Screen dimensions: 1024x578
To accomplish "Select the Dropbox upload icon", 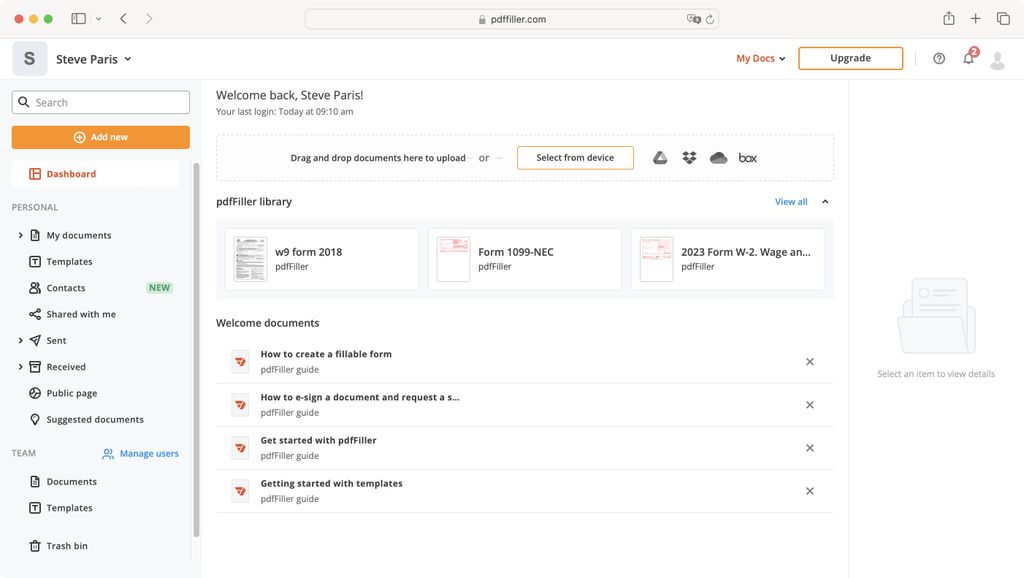I will pyautogui.click(x=688, y=157).
